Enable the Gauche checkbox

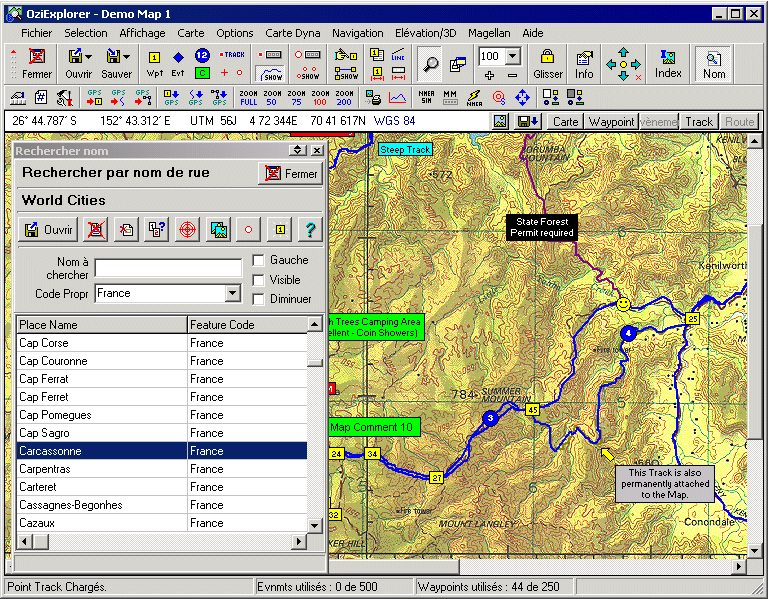point(258,260)
